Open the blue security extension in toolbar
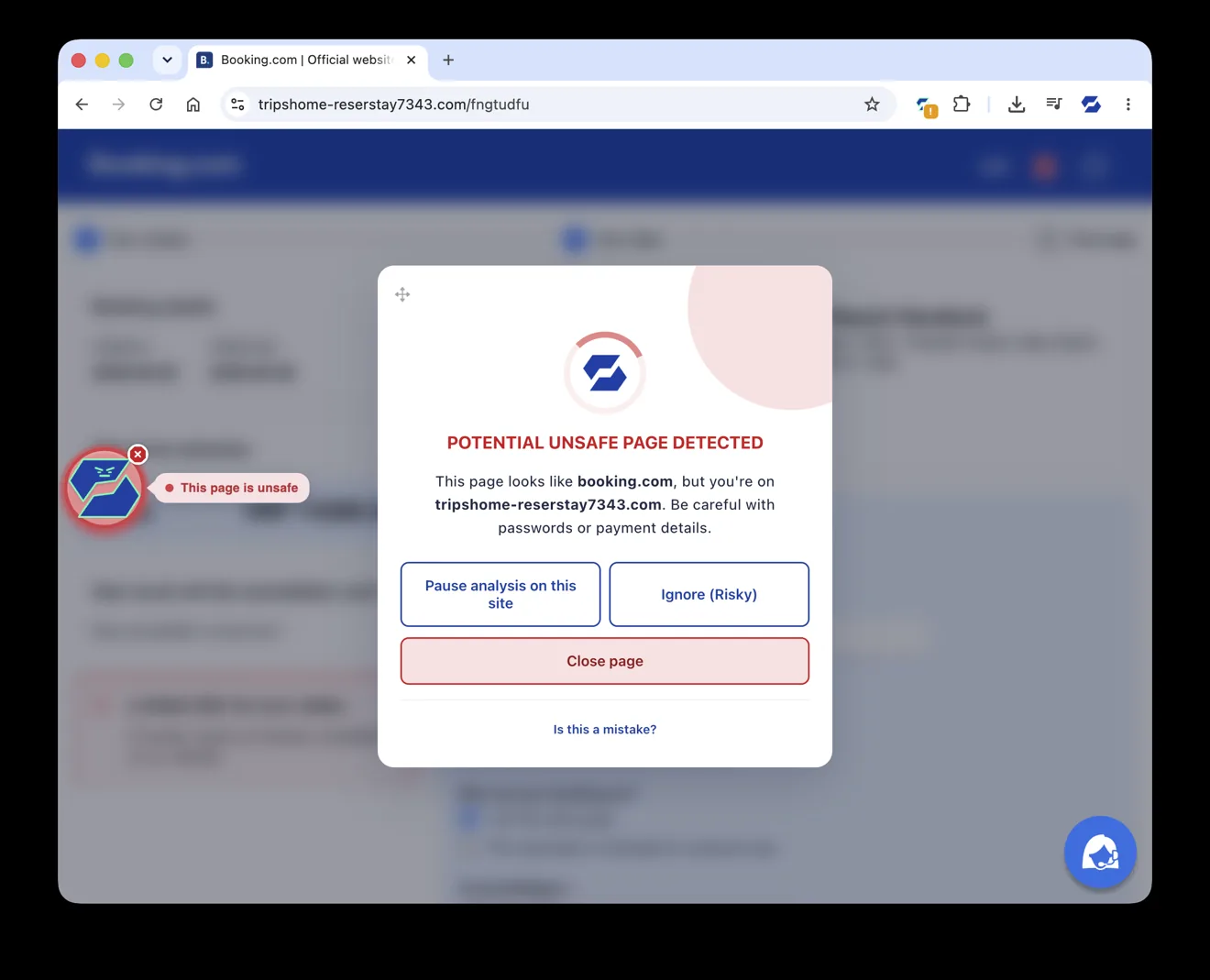 (x=1091, y=105)
